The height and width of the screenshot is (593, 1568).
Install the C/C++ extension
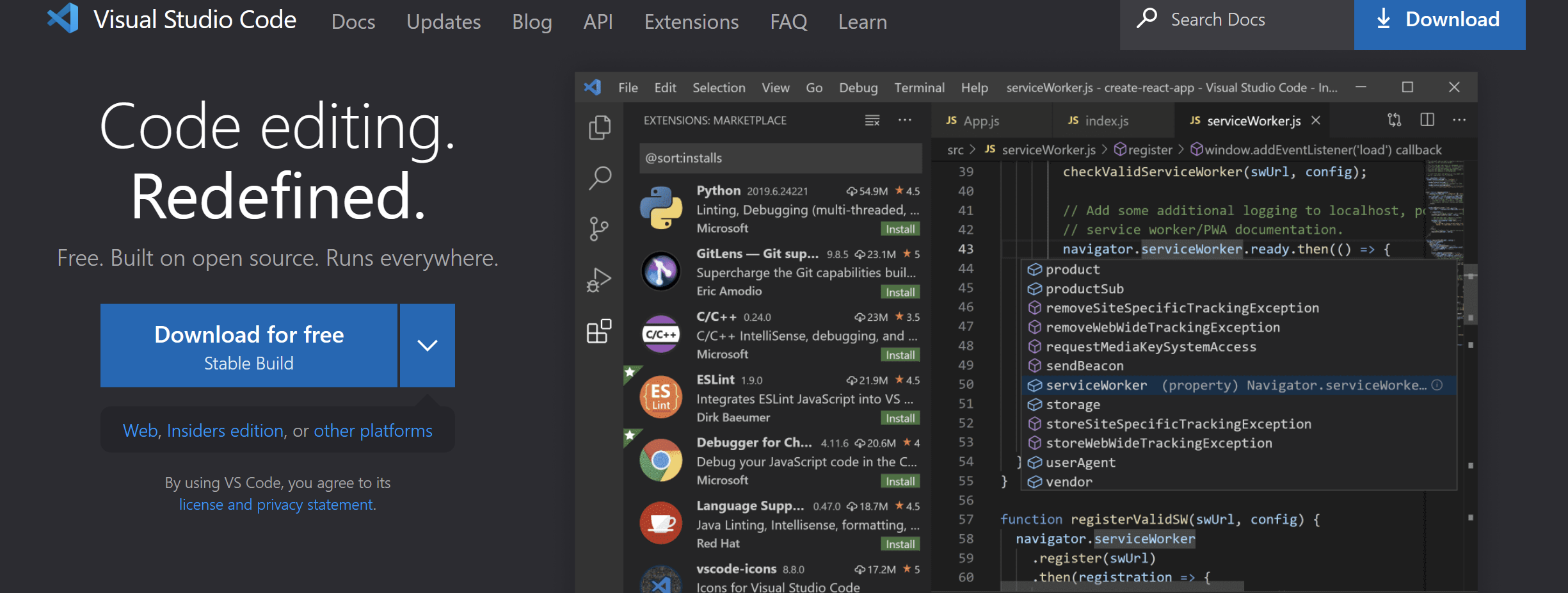900,355
